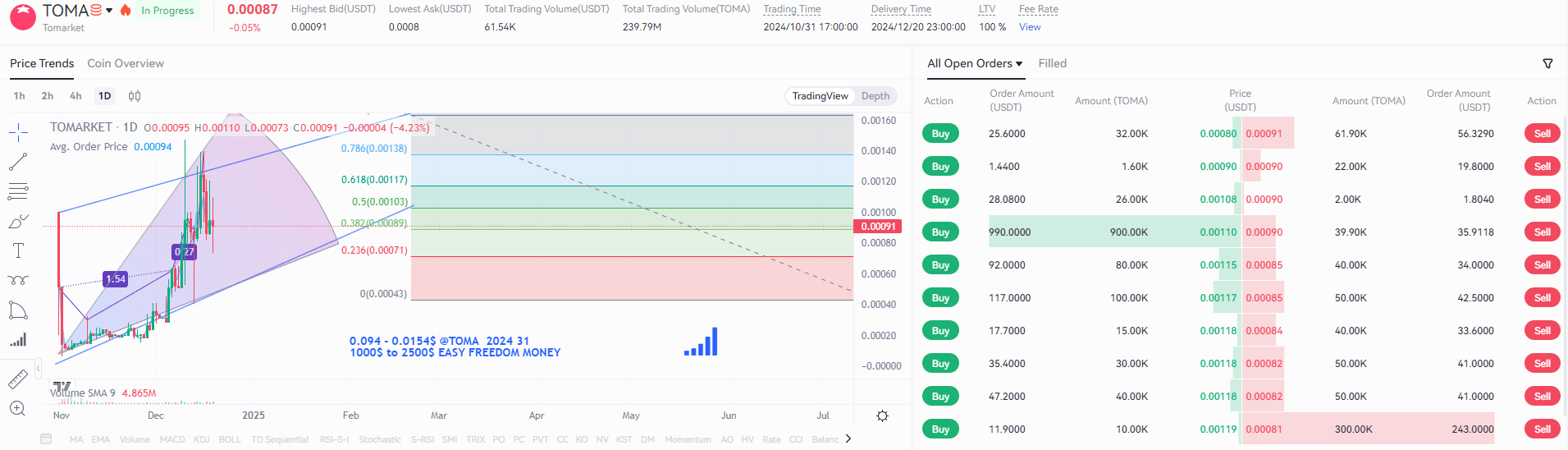
Task: Click Buy on the 25.6000 USDT order
Action: pyautogui.click(x=940, y=133)
